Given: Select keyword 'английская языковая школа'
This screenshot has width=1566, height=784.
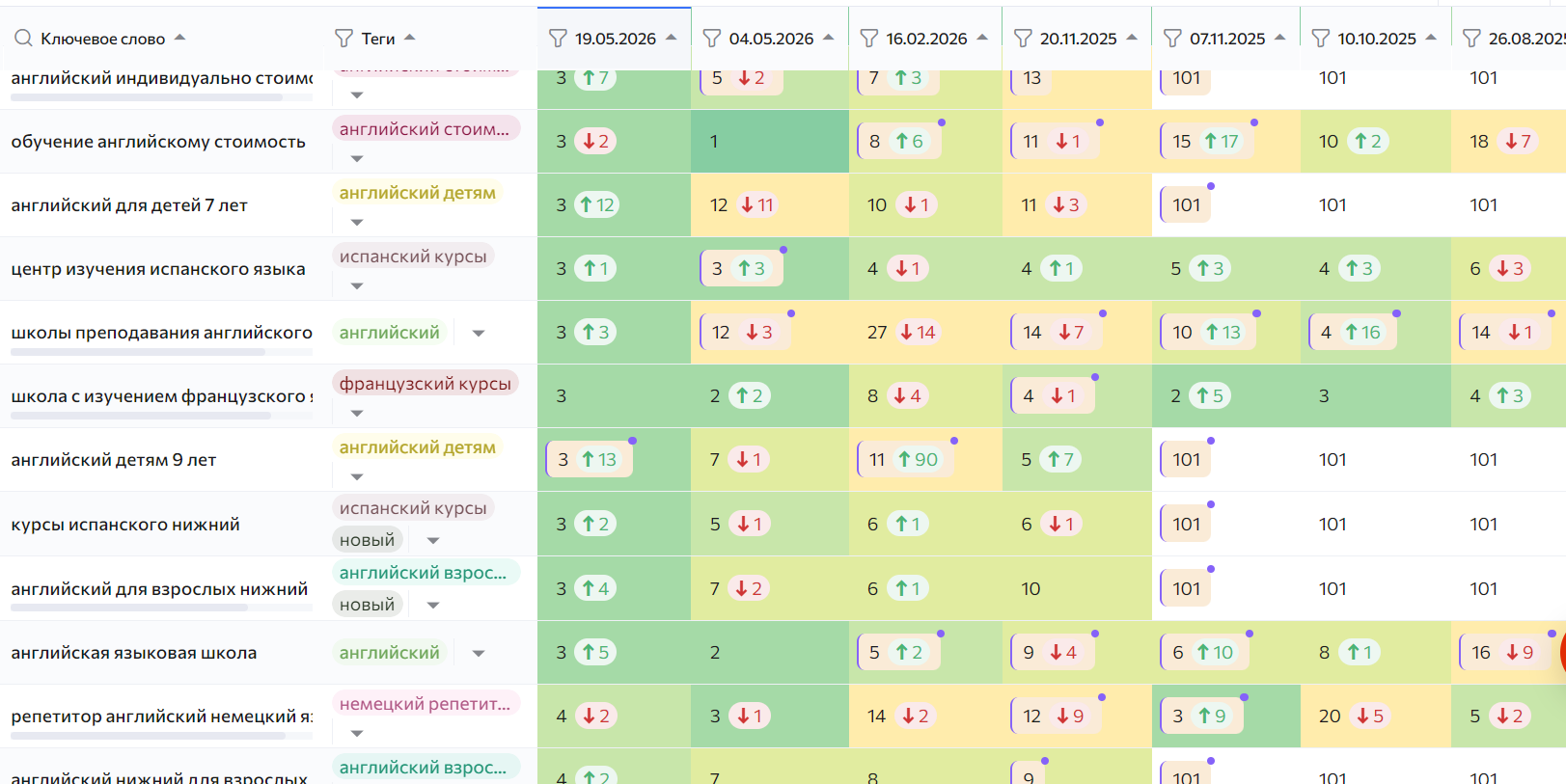Looking at the screenshot, I should (134, 653).
